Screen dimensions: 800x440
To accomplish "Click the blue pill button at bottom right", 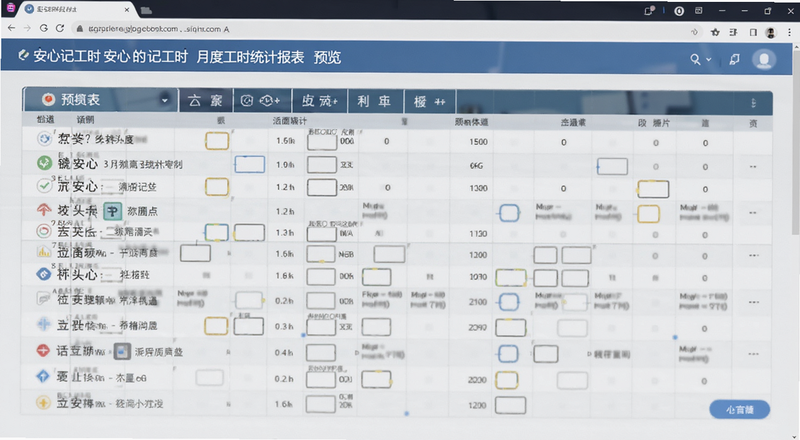I will pos(739,409).
